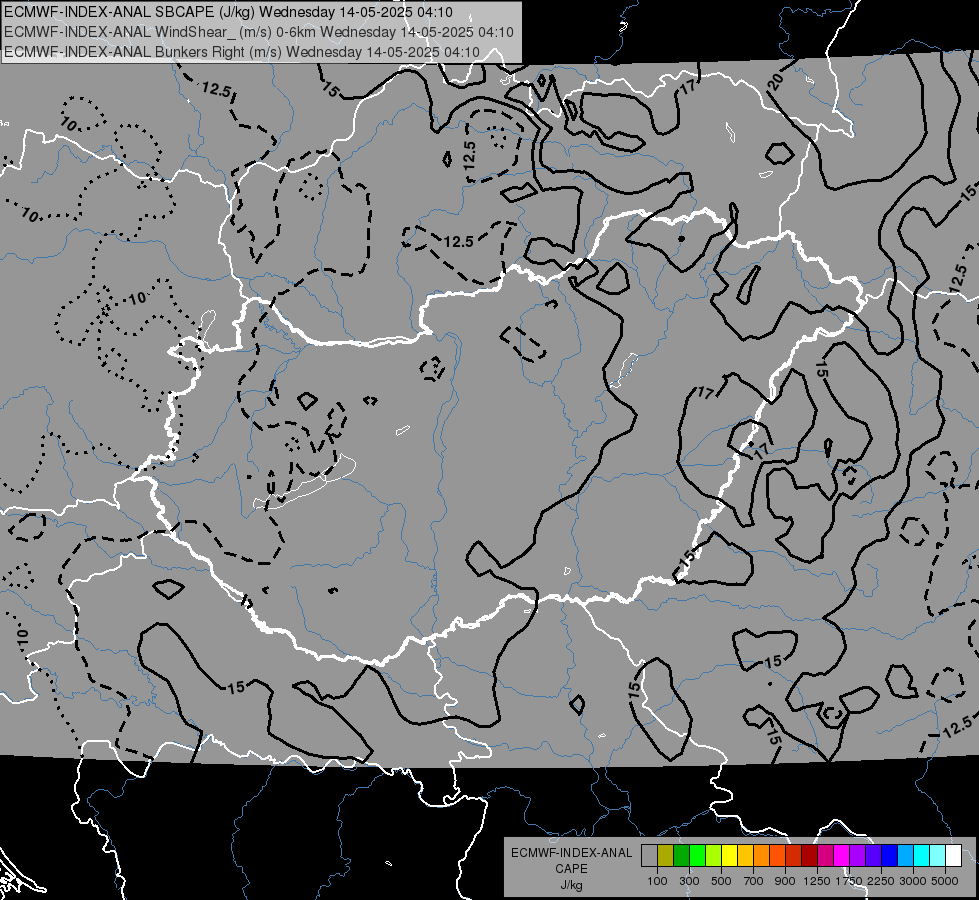Click the J/kg unit label in the legend
Viewport: 979px width, 900px height.
click(571, 885)
